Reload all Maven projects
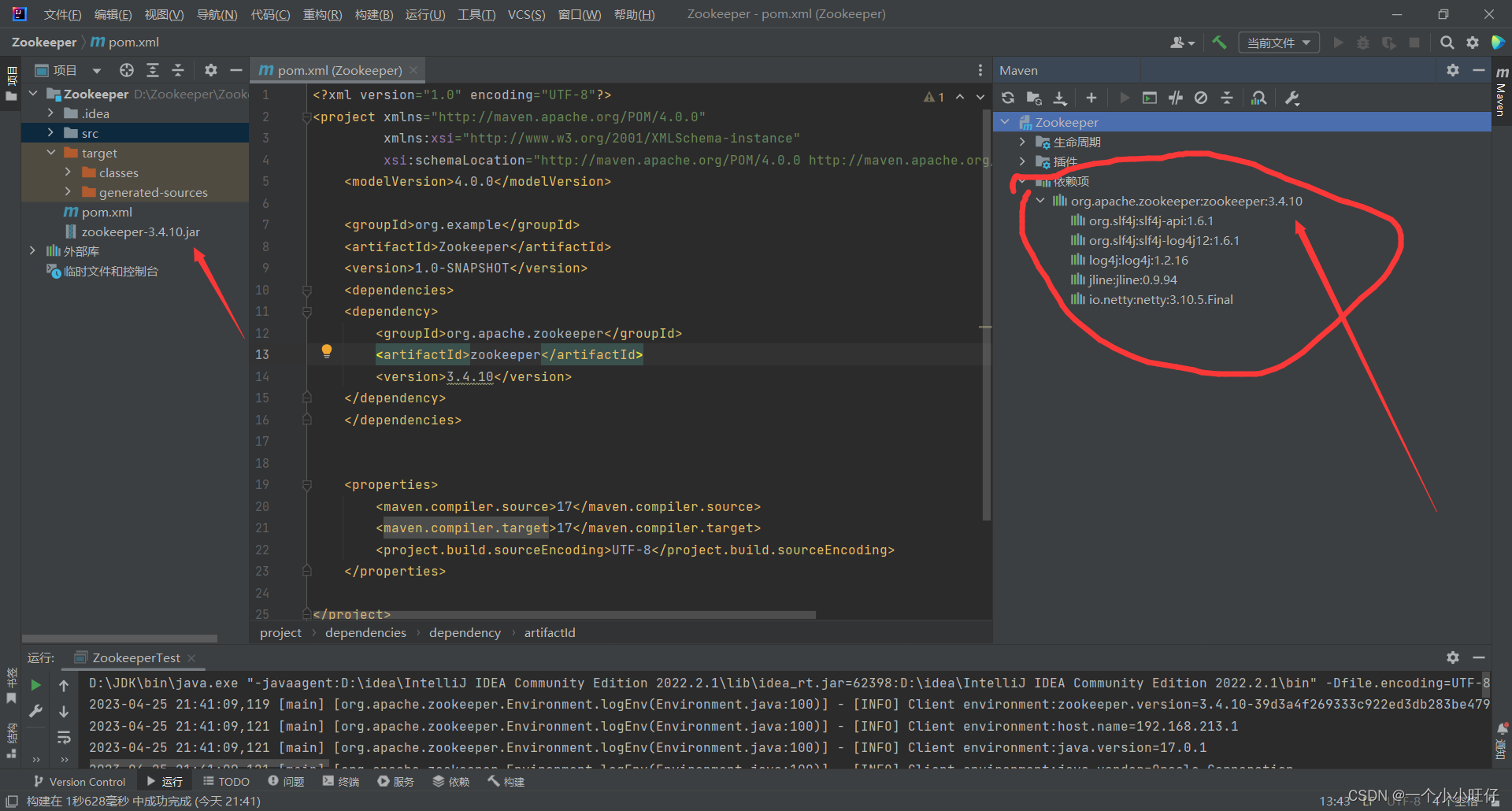This screenshot has height=811, width=1512. click(1008, 98)
